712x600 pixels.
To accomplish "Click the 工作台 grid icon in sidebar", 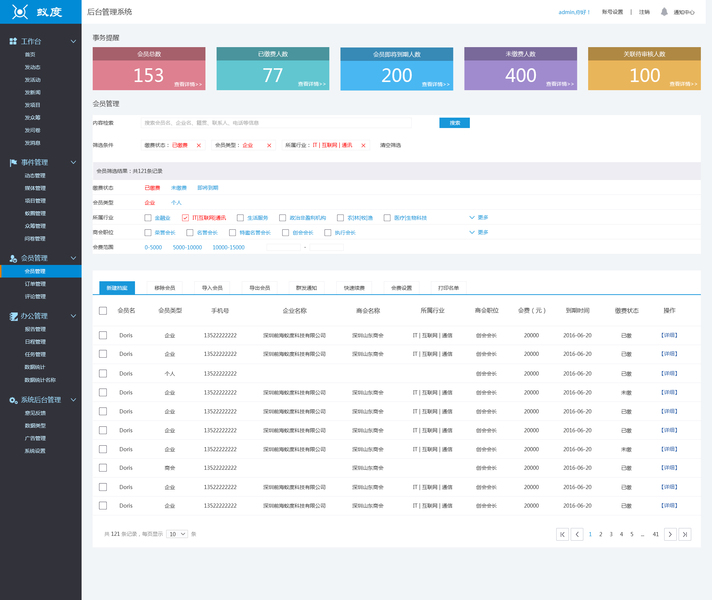I will [x=13, y=41].
